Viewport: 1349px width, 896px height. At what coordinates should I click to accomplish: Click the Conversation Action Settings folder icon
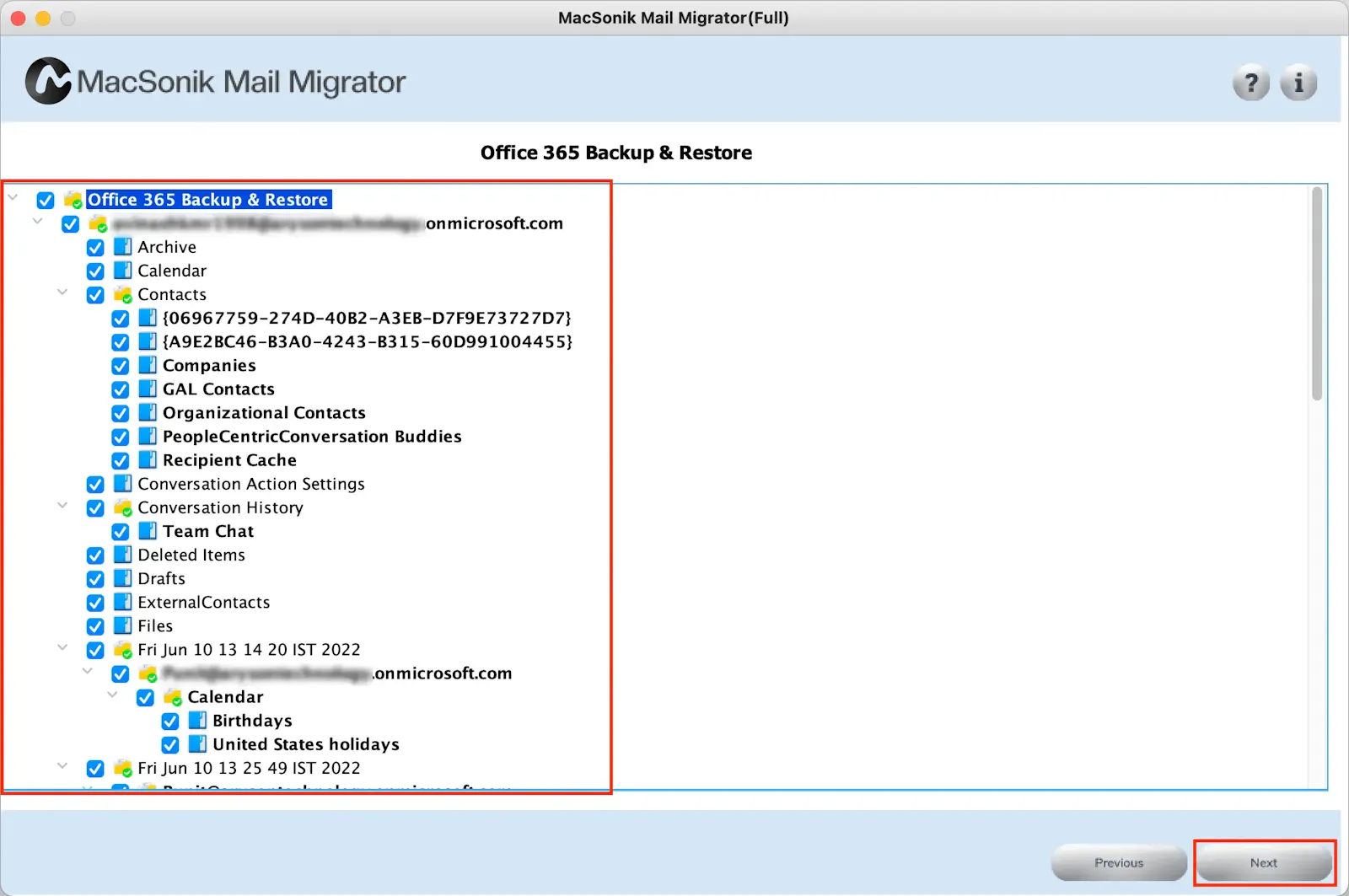(123, 484)
